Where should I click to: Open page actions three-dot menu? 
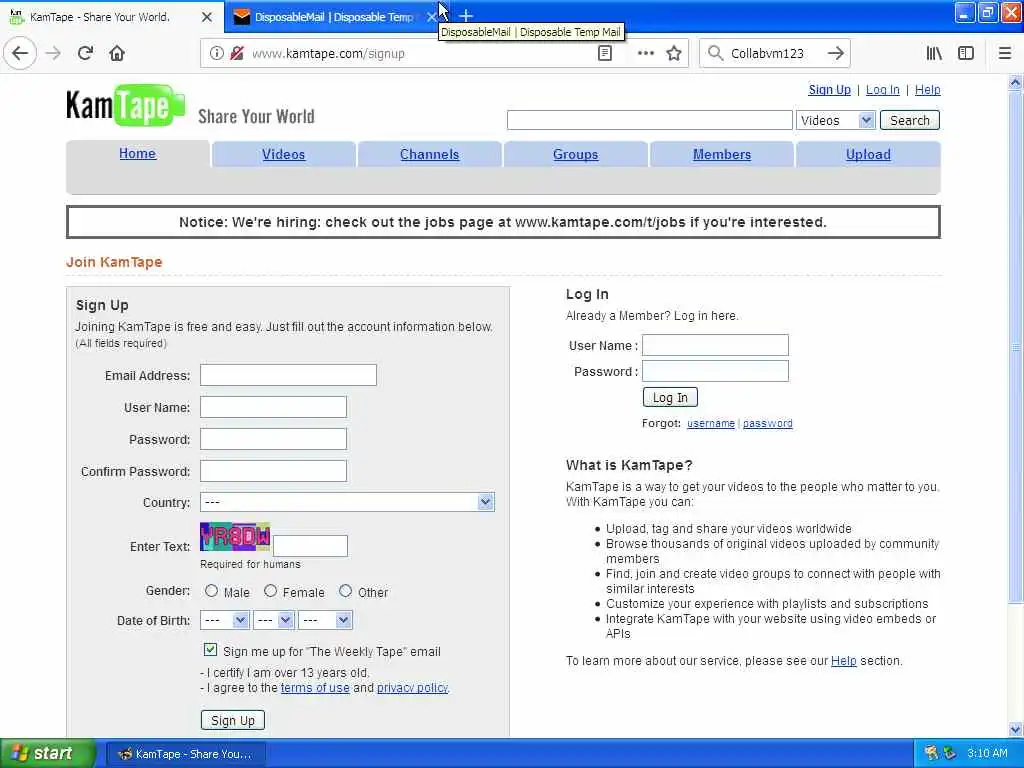645,54
